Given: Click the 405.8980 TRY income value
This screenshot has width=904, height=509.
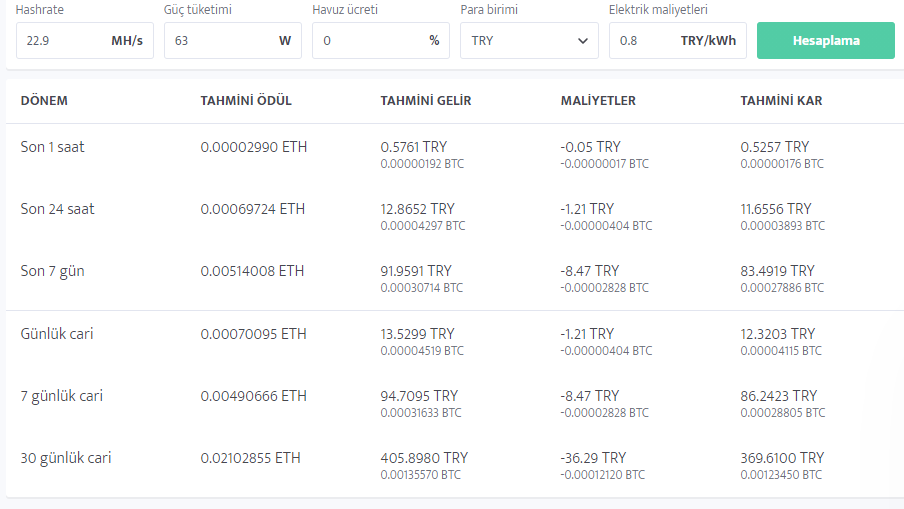Looking at the screenshot, I should (x=424, y=458).
